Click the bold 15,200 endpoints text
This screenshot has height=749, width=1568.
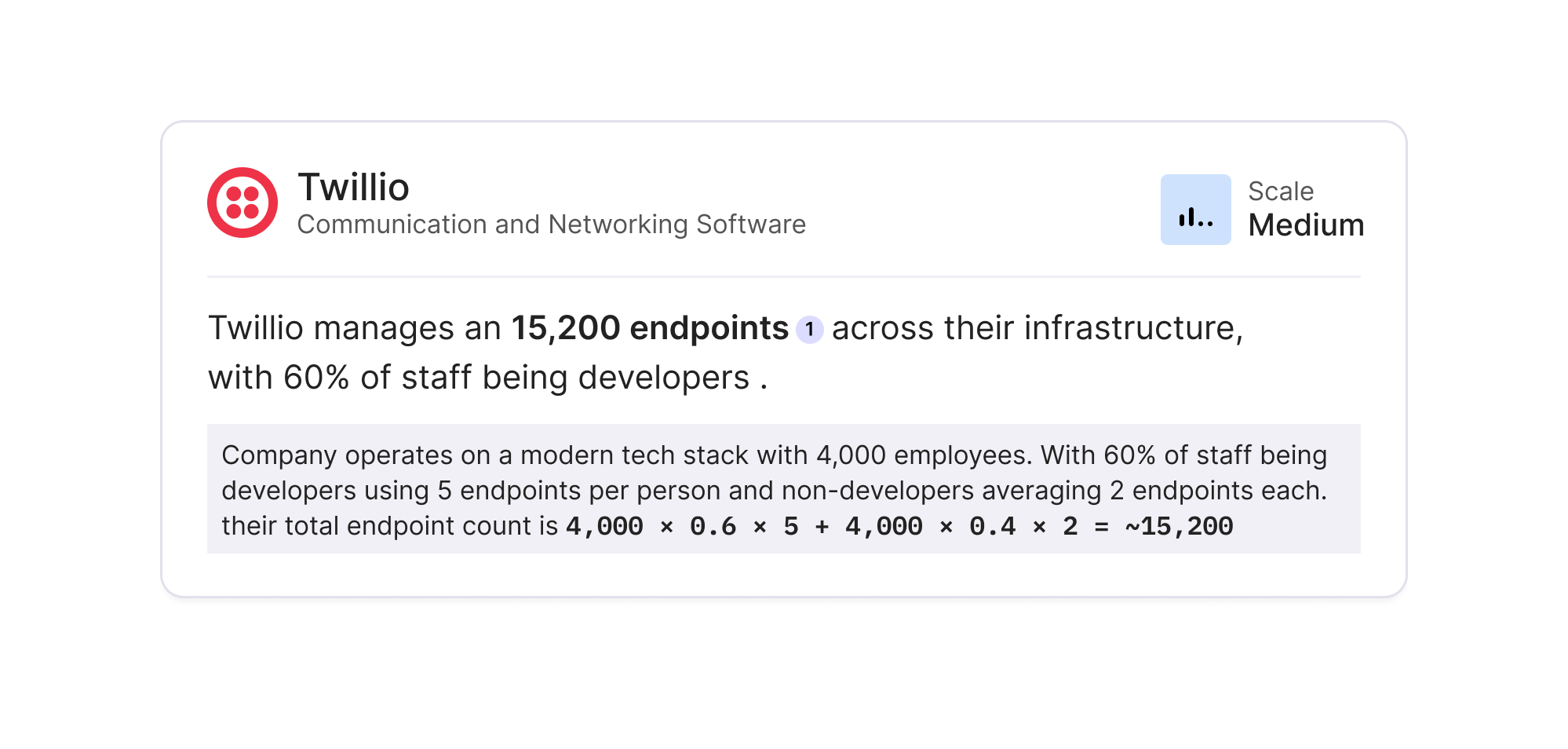(650, 328)
